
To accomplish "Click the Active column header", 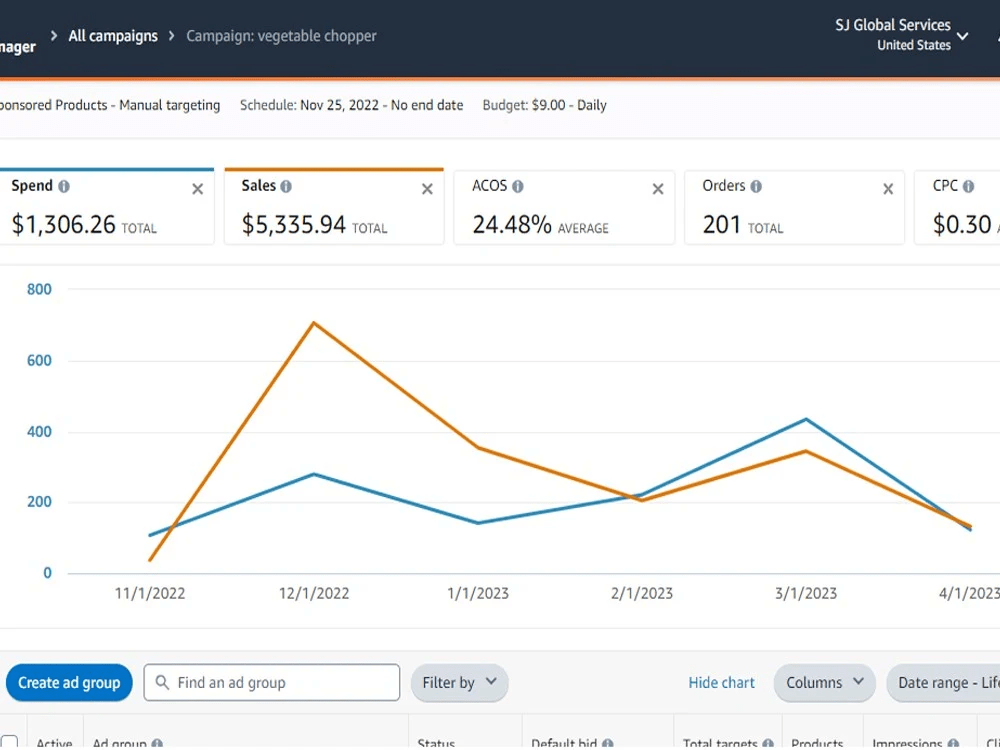I will coord(54,744).
